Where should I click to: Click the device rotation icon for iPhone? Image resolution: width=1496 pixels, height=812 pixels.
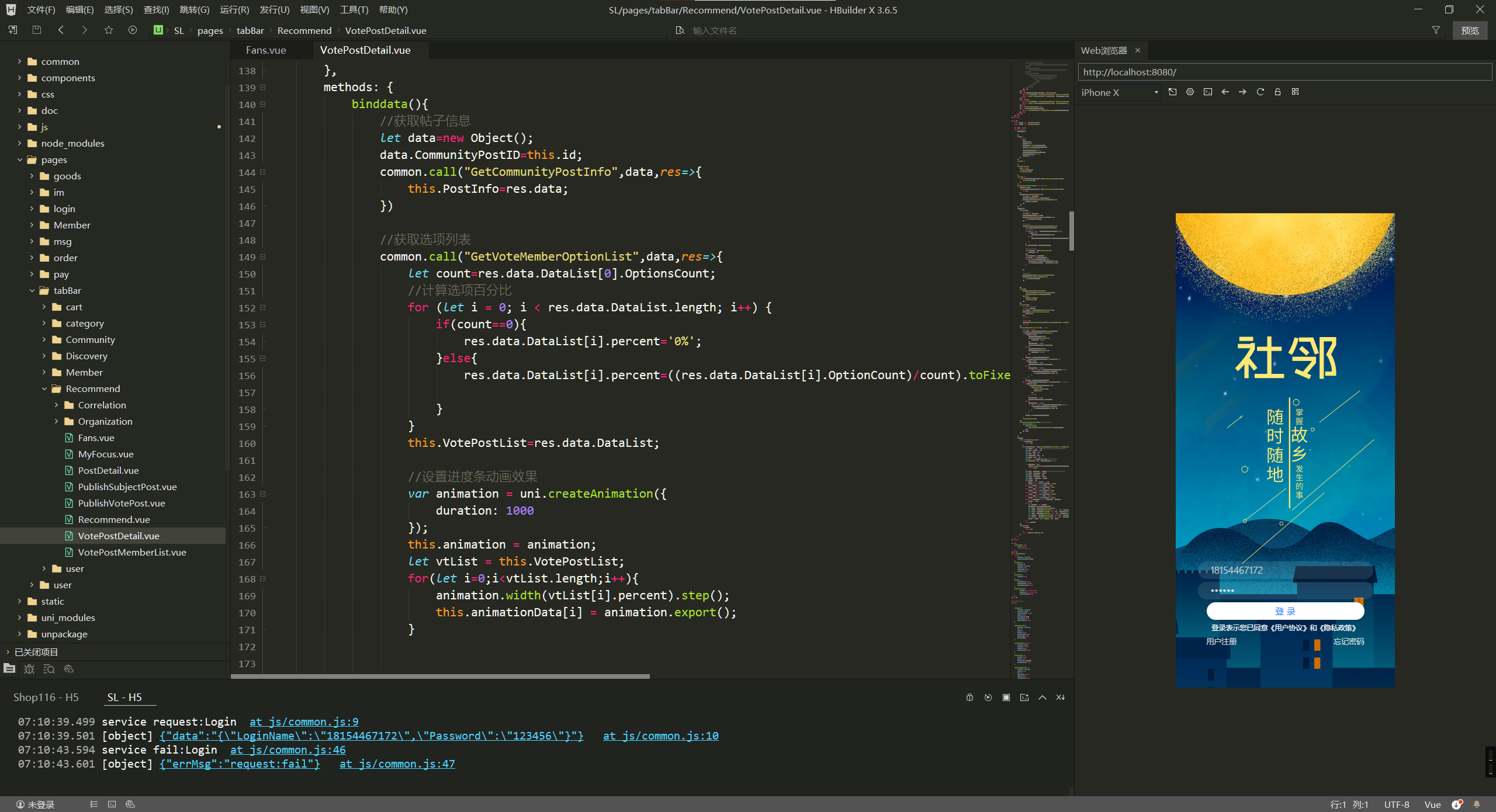coord(1172,92)
